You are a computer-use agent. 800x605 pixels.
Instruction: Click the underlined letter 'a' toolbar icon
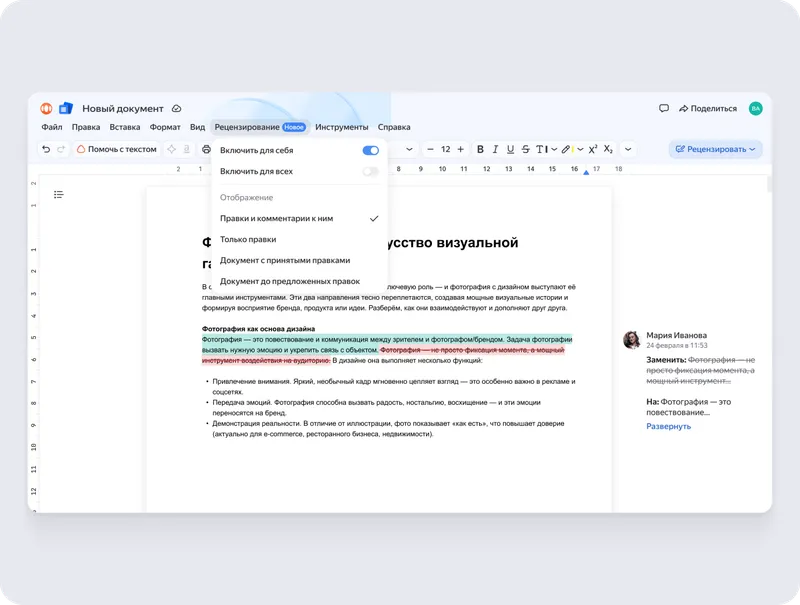pyautogui.click(x=187, y=149)
